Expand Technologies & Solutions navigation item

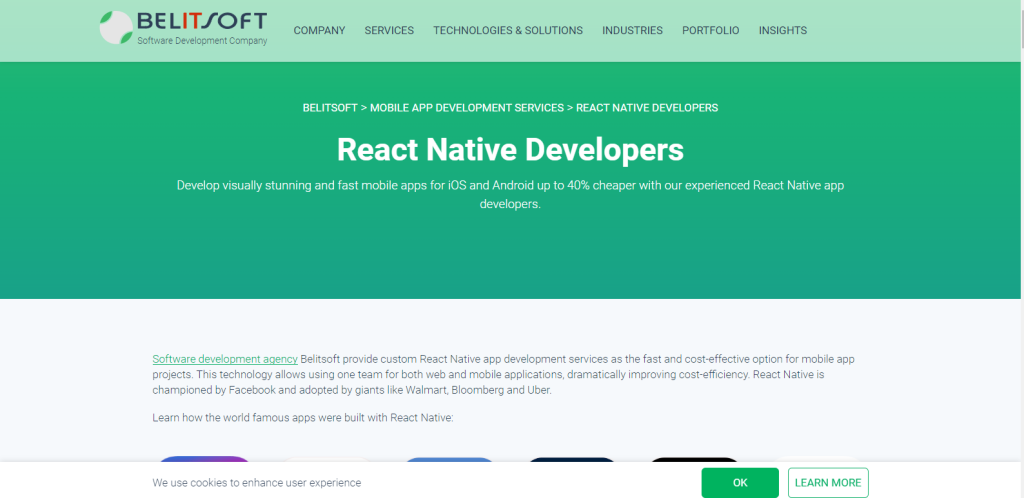pyautogui.click(x=507, y=31)
